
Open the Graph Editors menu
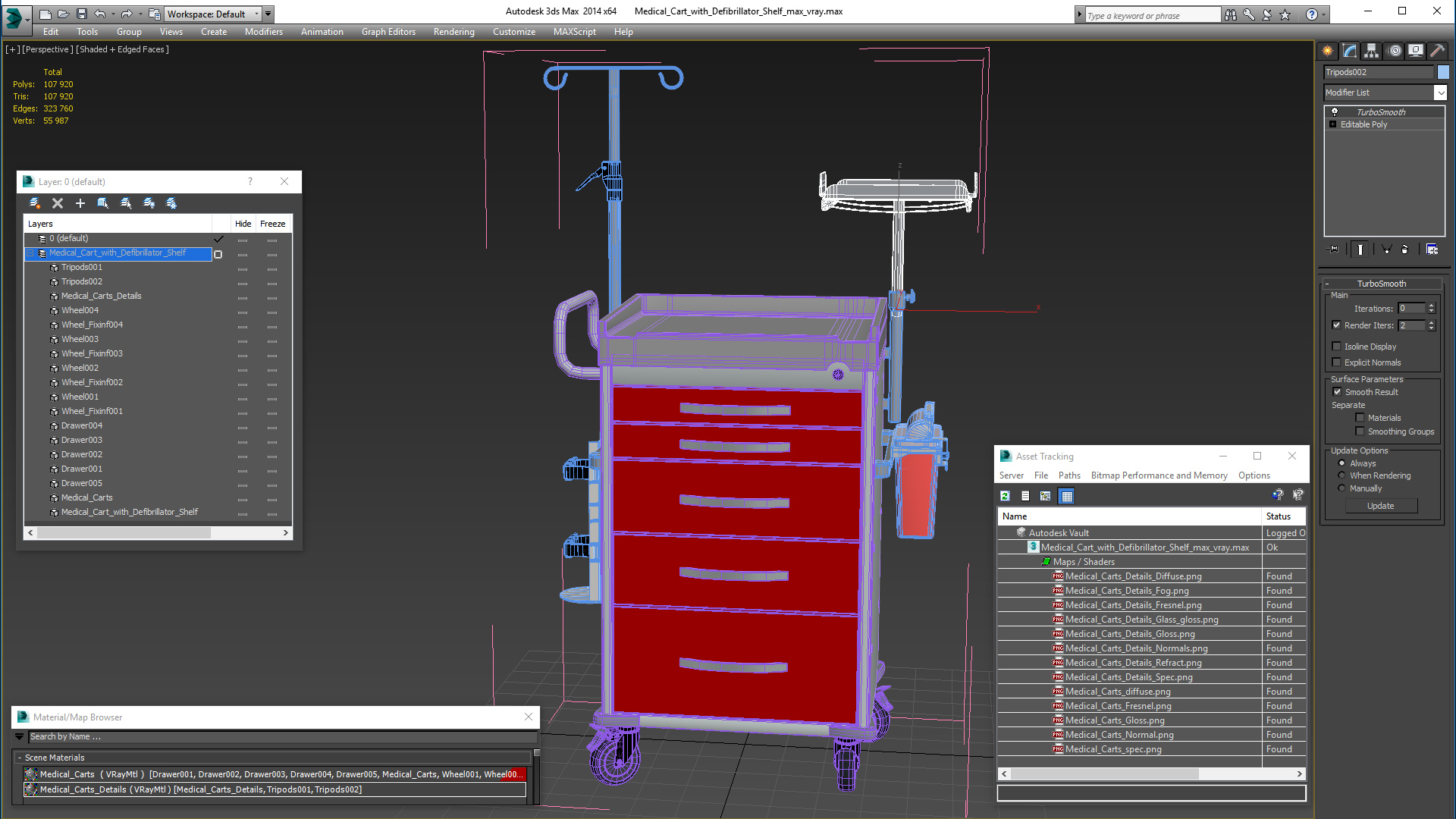(388, 32)
